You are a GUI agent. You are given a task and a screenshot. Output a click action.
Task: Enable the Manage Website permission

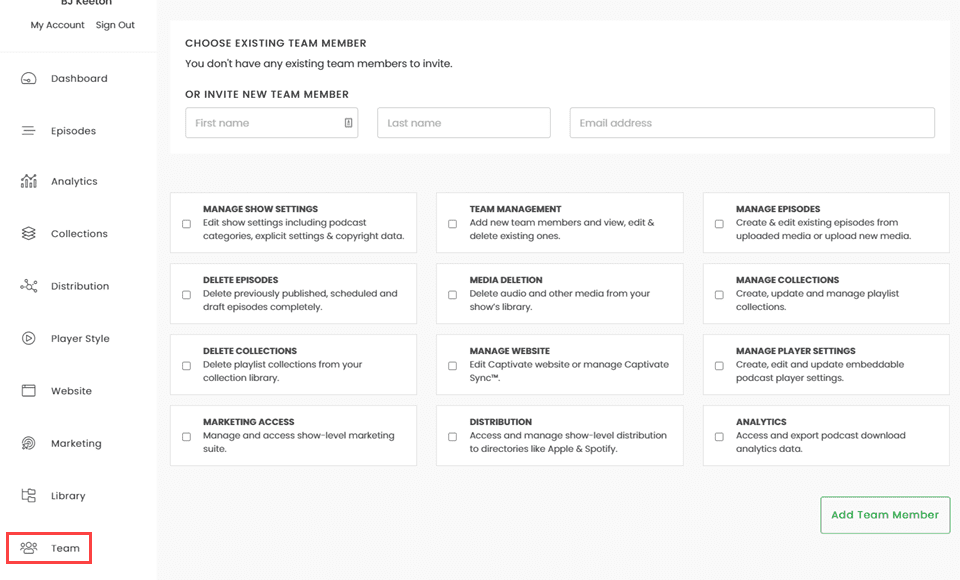452,364
